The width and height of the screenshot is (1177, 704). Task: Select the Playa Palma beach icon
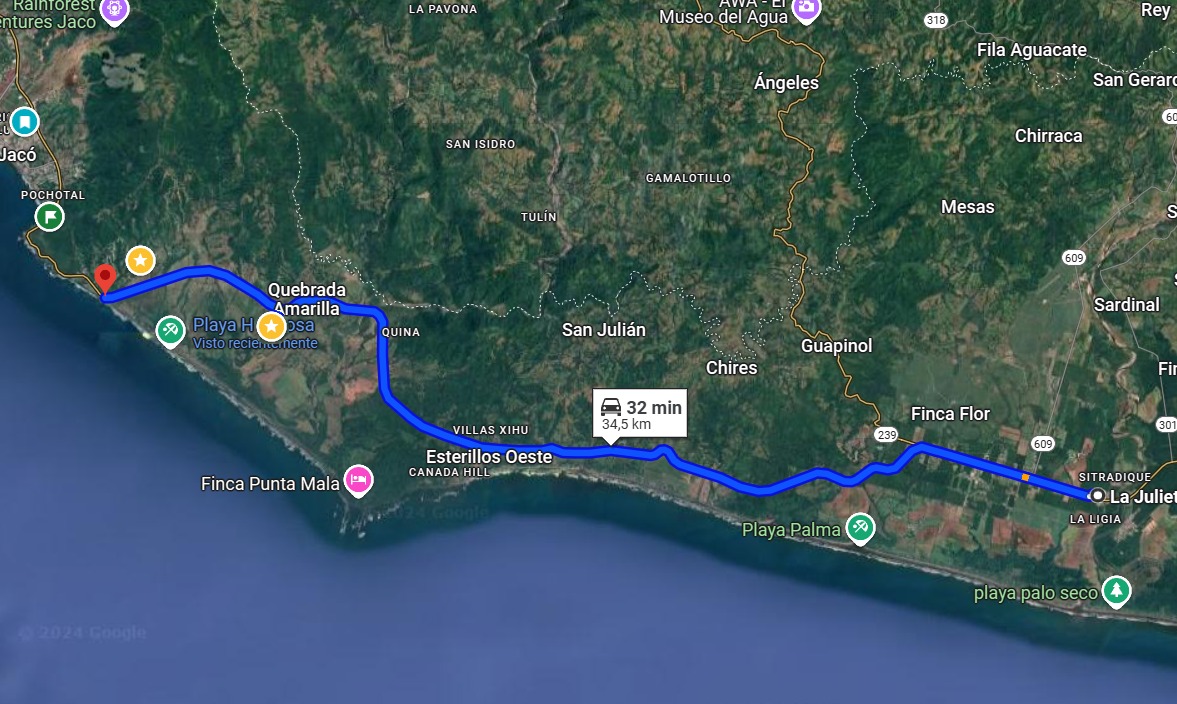click(x=860, y=528)
